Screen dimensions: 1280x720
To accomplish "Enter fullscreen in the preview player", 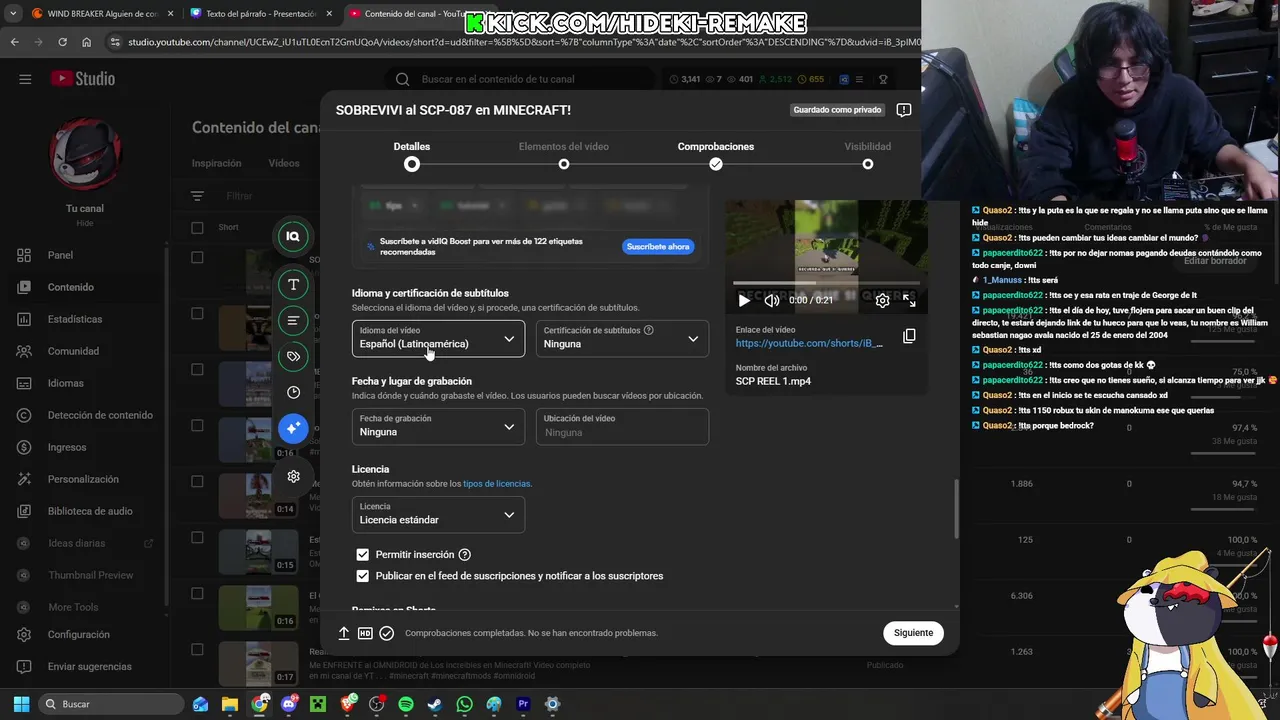I will tap(909, 300).
